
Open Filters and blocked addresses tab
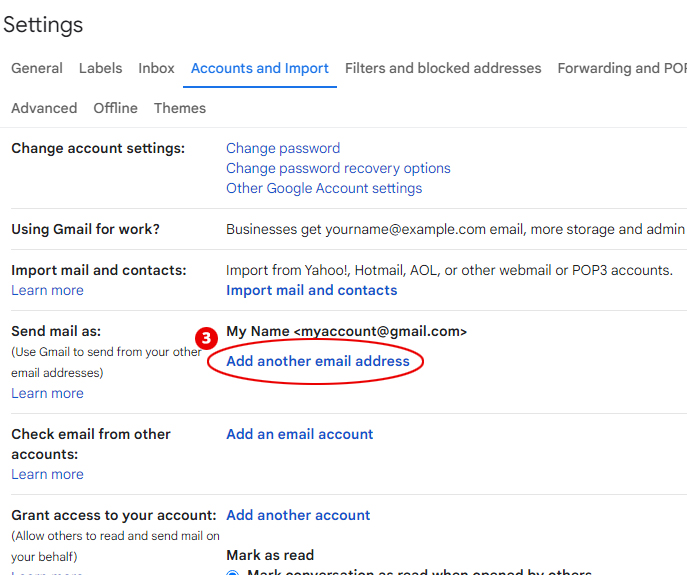[443, 68]
